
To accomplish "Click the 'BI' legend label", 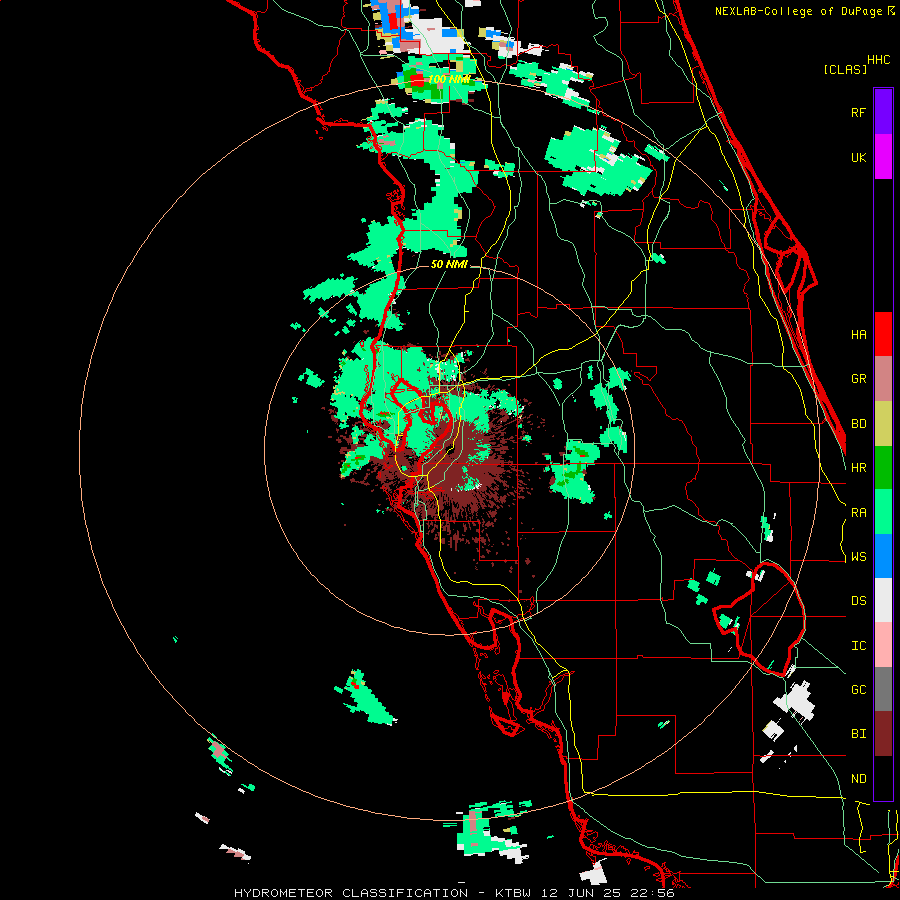I will click(x=858, y=734).
